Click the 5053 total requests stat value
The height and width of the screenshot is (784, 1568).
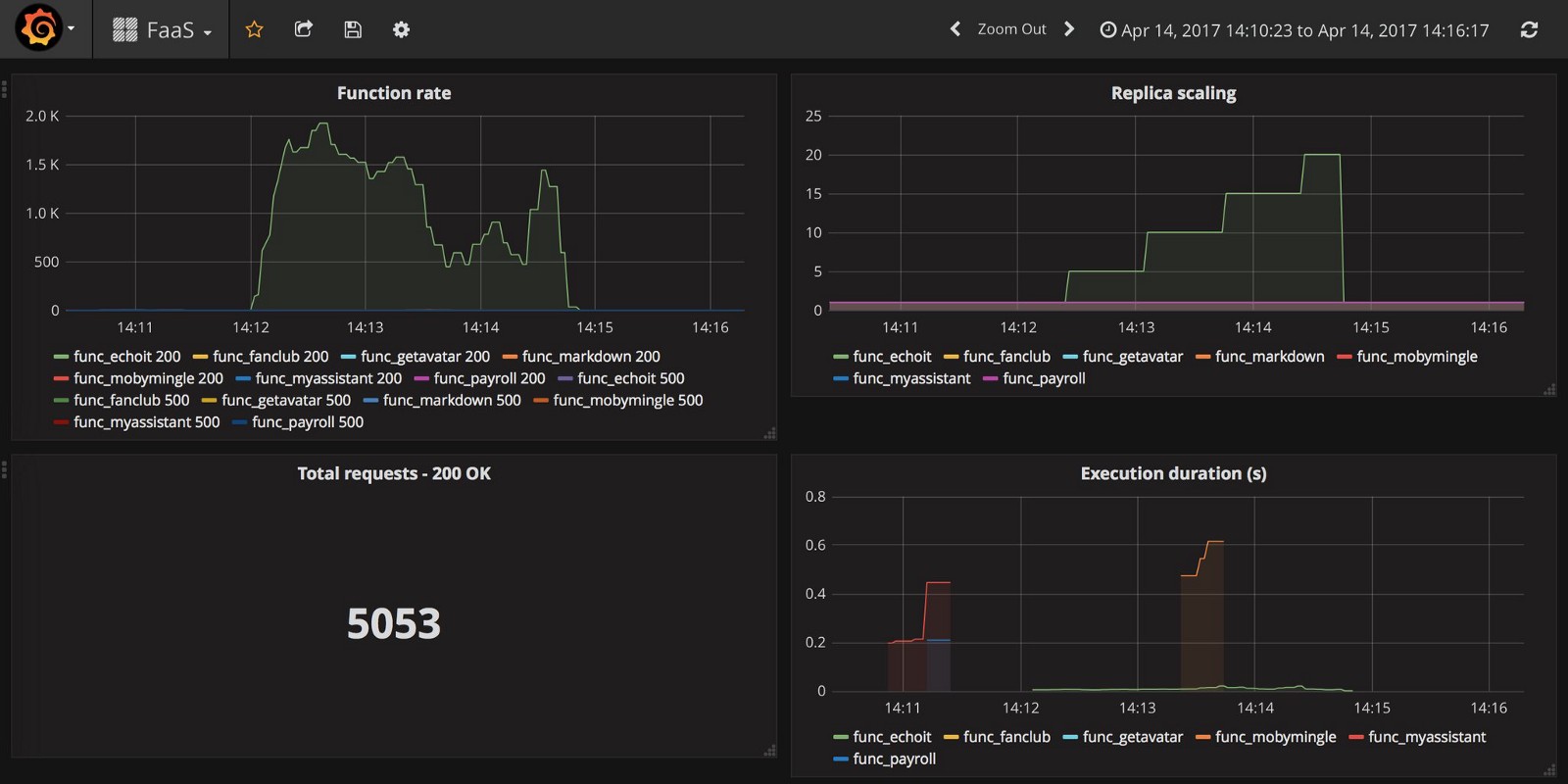pos(394,623)
